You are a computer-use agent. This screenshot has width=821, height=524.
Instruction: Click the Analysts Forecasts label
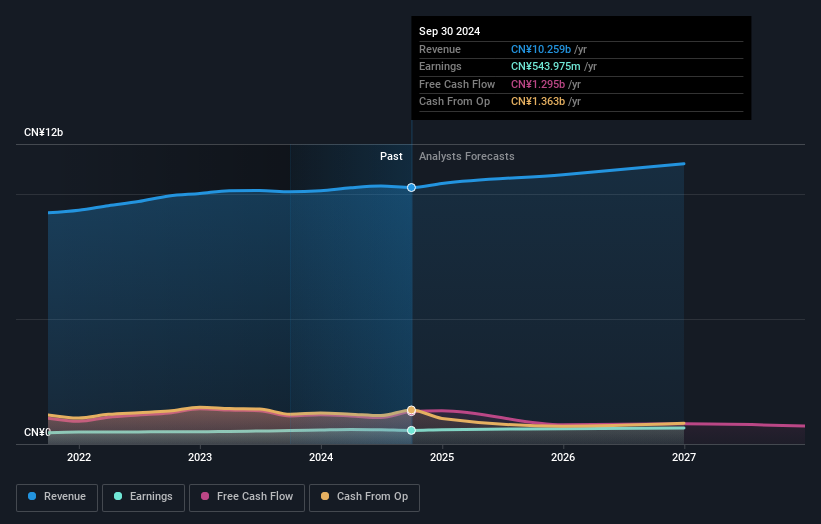click(x=467, y=157)
